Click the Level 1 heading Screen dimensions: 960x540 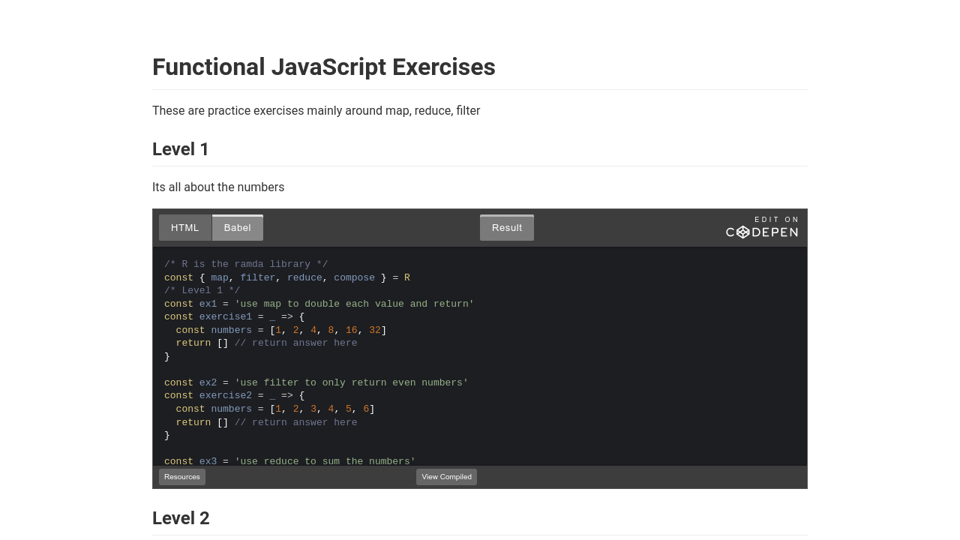point(181,149)
